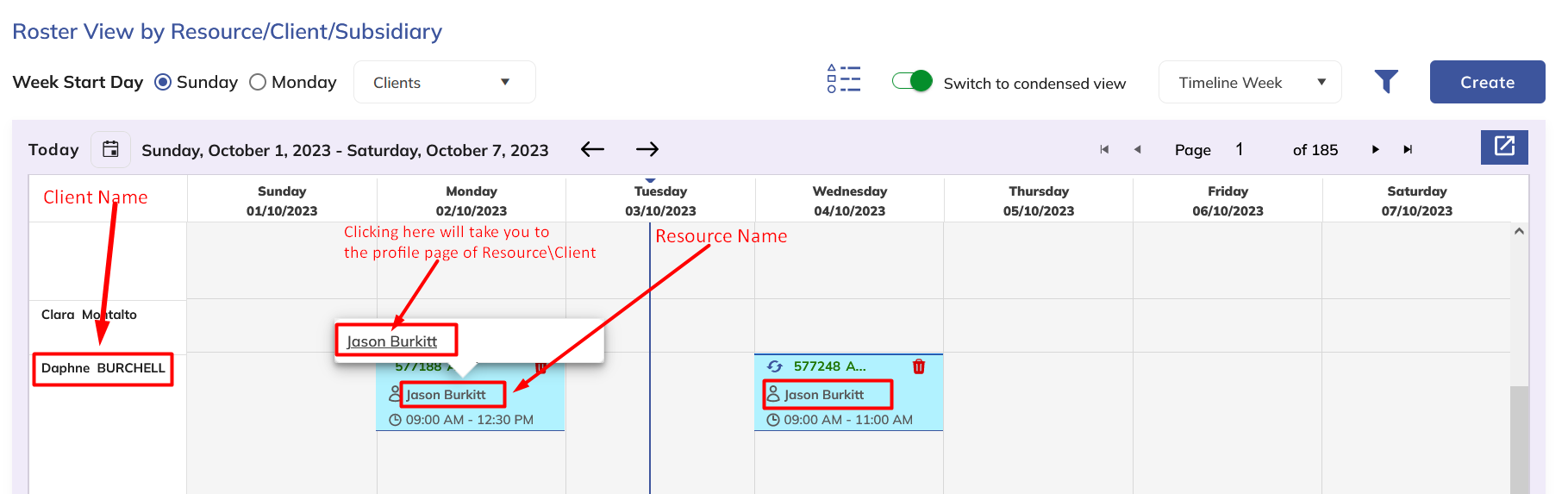1568x494 pixels.
Task: Go to next week with right arrow
Action: (647, 149)
